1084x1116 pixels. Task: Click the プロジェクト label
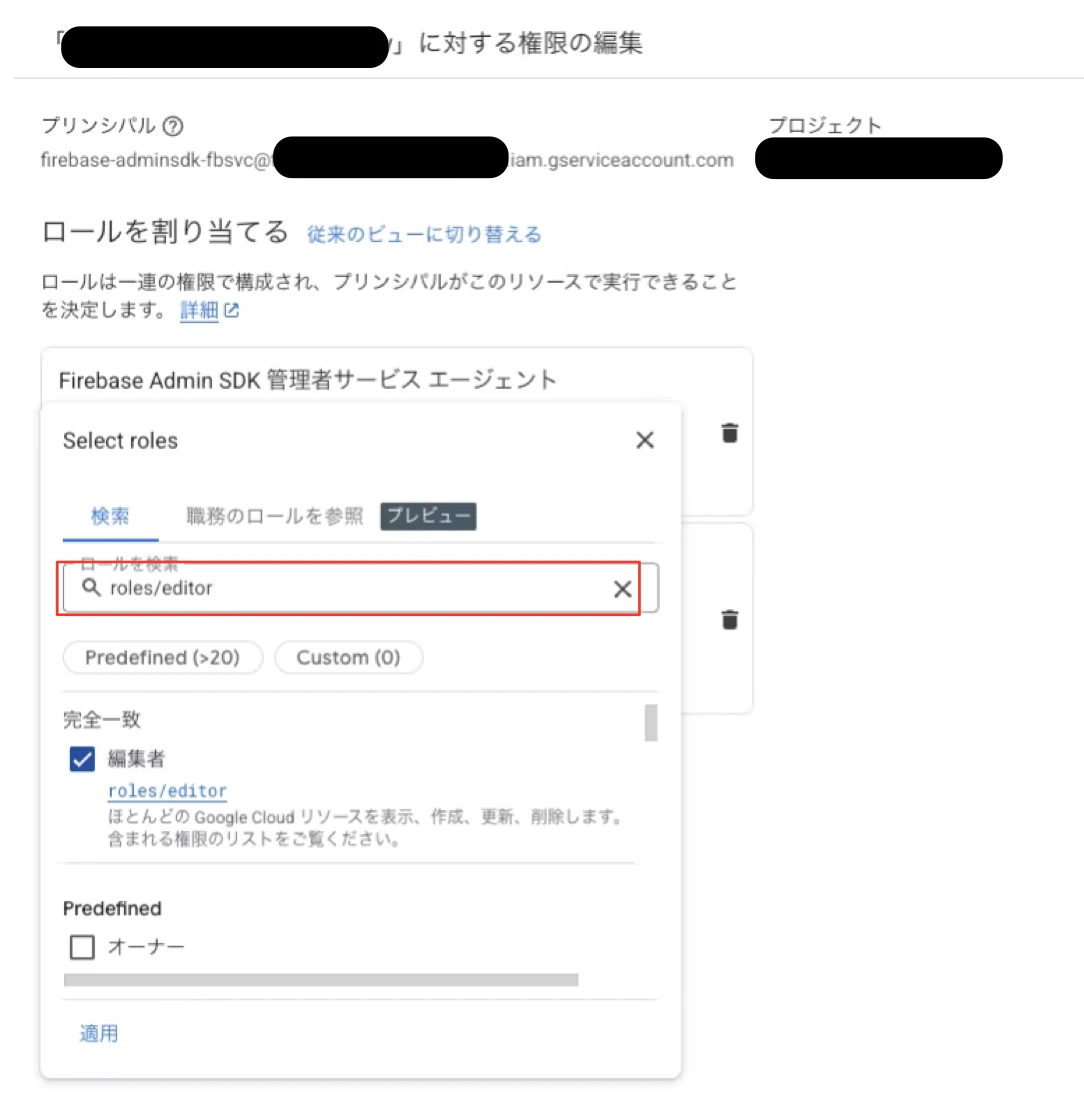[825, 126]
